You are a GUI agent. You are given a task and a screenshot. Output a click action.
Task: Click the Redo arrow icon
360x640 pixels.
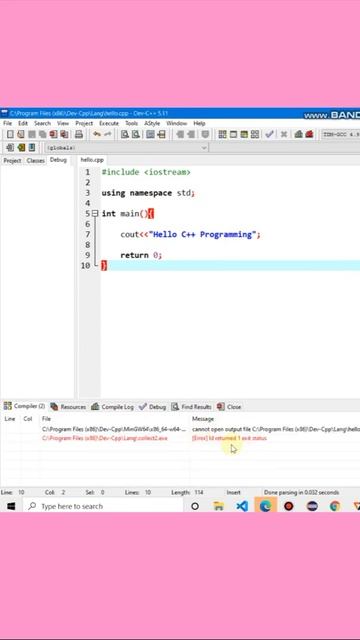pyautogui.click(x=108, y=134)
